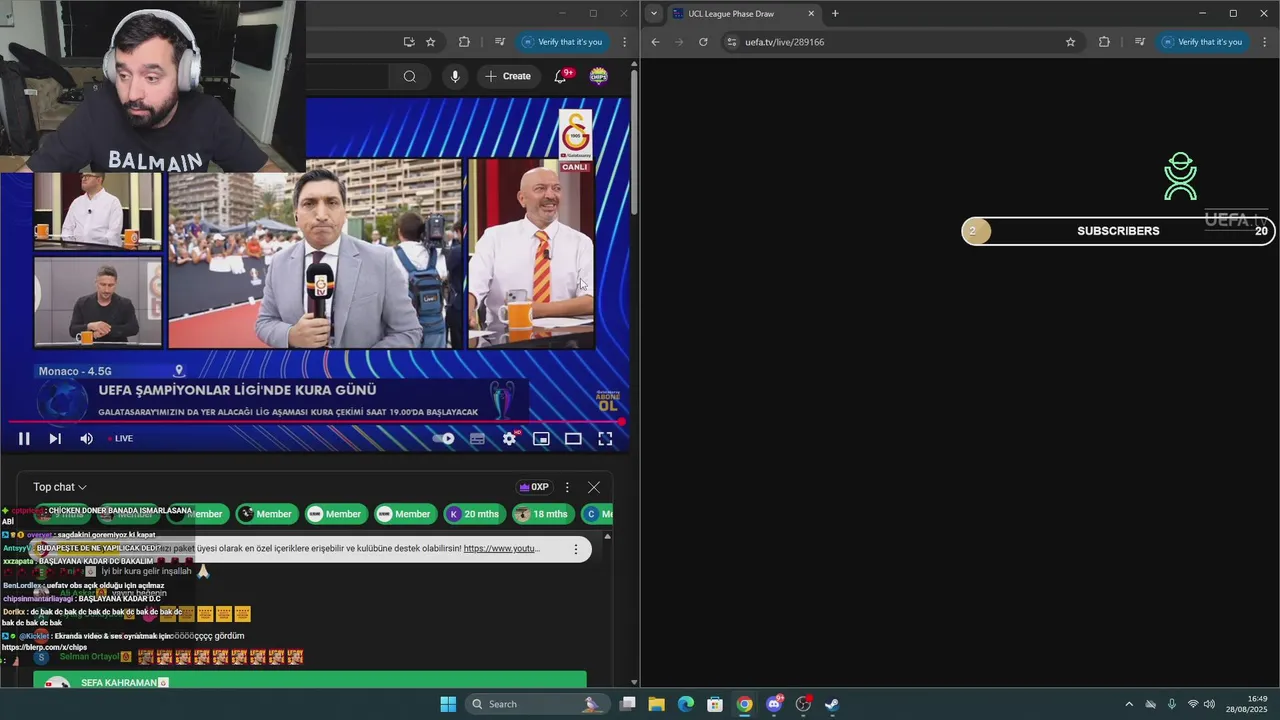
Task: Open YouTube notifications bell
Action: (562, 76)
